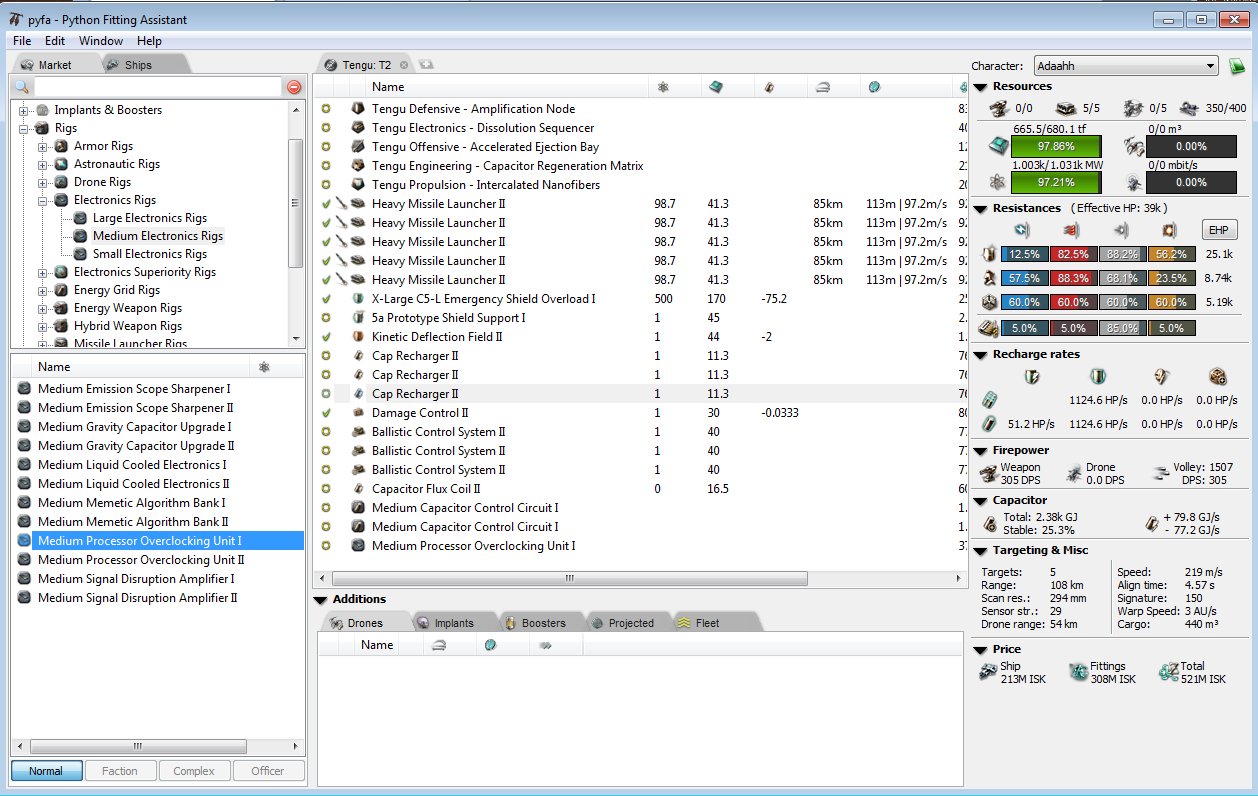Image resolution: width=1258 pixels, height=796 pixels.
Task: Collapse the Targeting & Misc section
Action: pyautogui.click(x=980, y=551)
